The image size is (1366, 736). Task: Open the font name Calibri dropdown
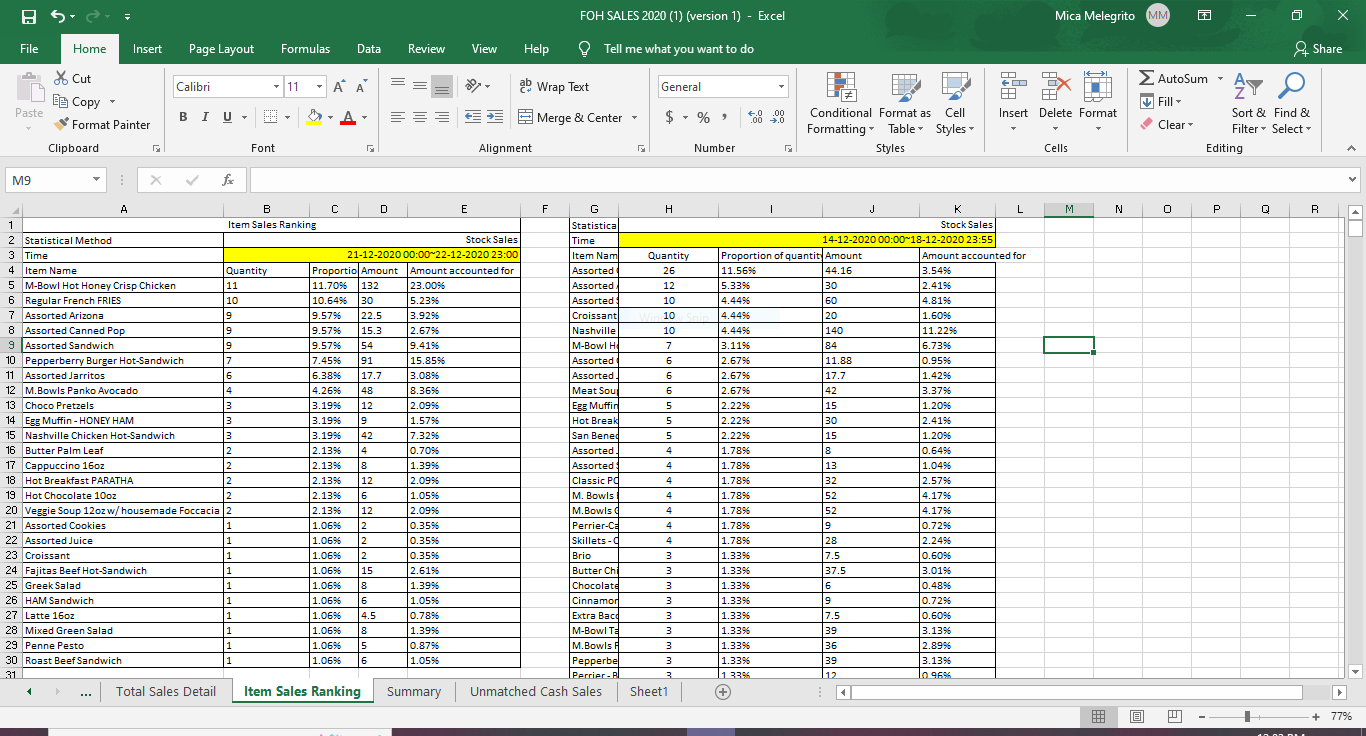276,87
